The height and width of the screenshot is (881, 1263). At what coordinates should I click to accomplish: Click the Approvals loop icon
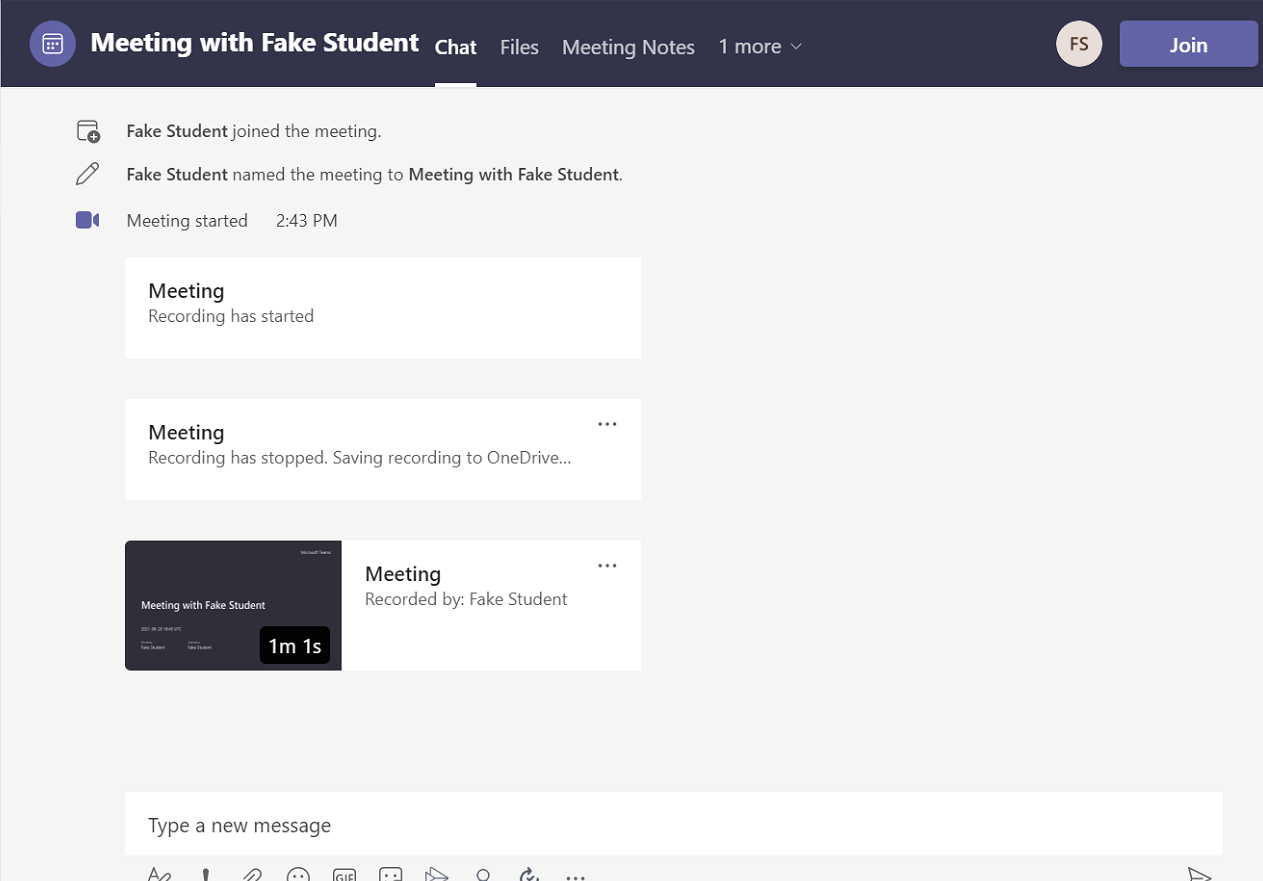coord(529,874)
